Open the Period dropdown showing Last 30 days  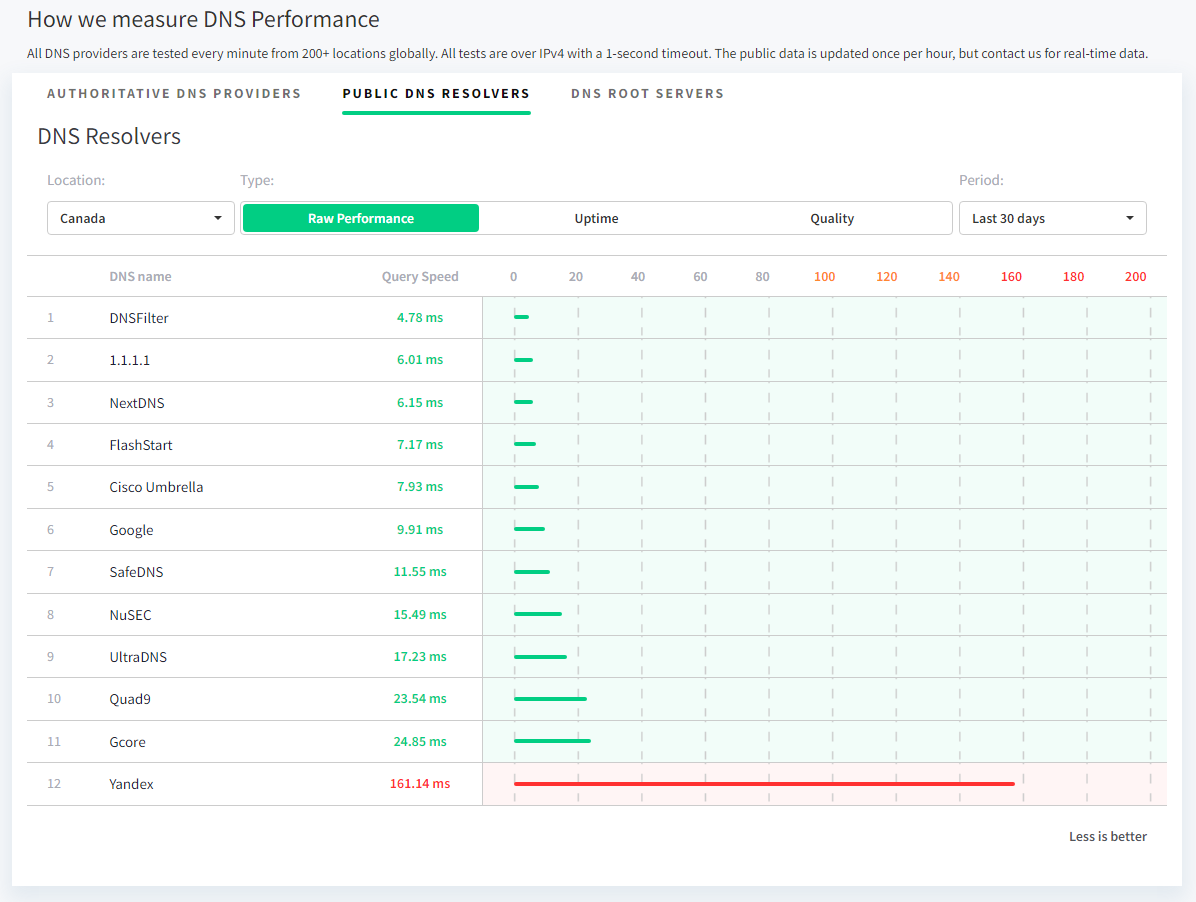(x=1052, y=218)
